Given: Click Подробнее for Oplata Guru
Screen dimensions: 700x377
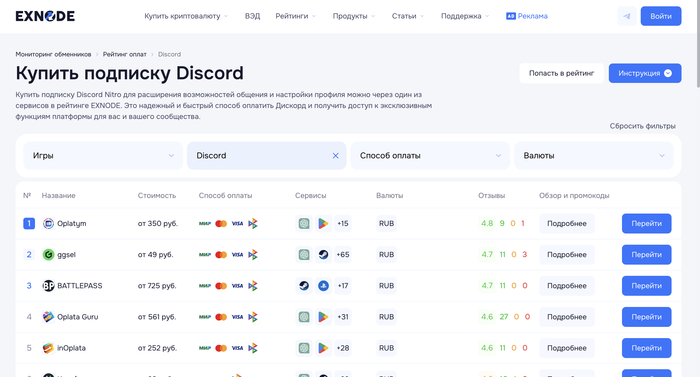Looking at the screenshot, I should coord(567,317).
